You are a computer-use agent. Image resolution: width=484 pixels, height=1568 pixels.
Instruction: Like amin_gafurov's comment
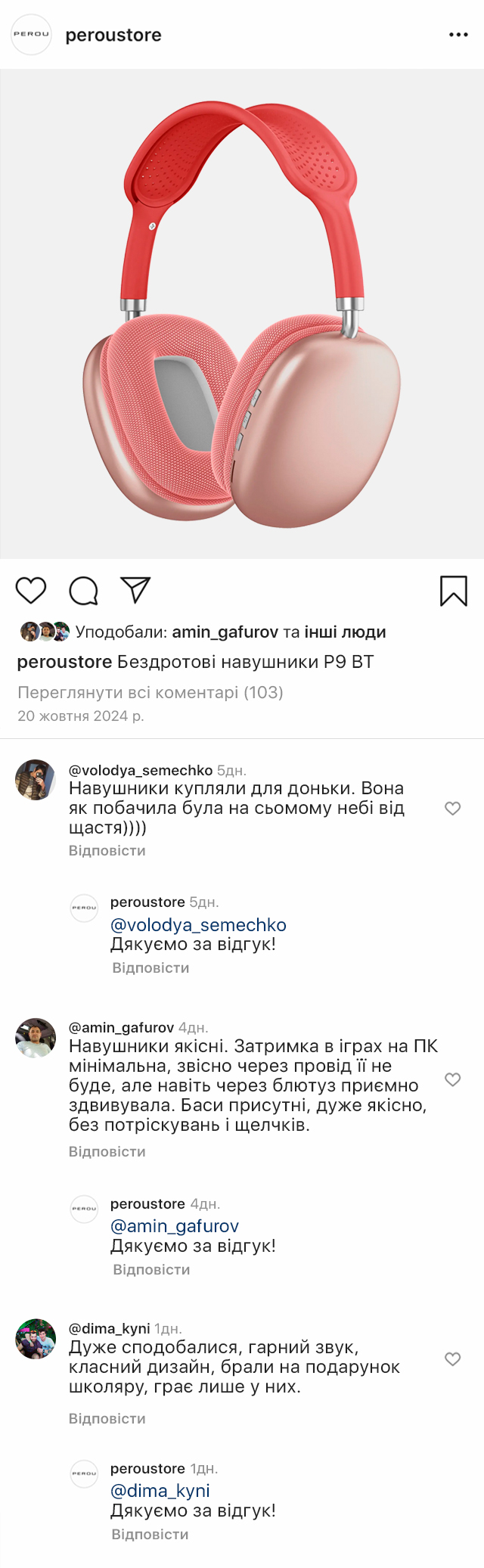click(x=452, y=1079)
